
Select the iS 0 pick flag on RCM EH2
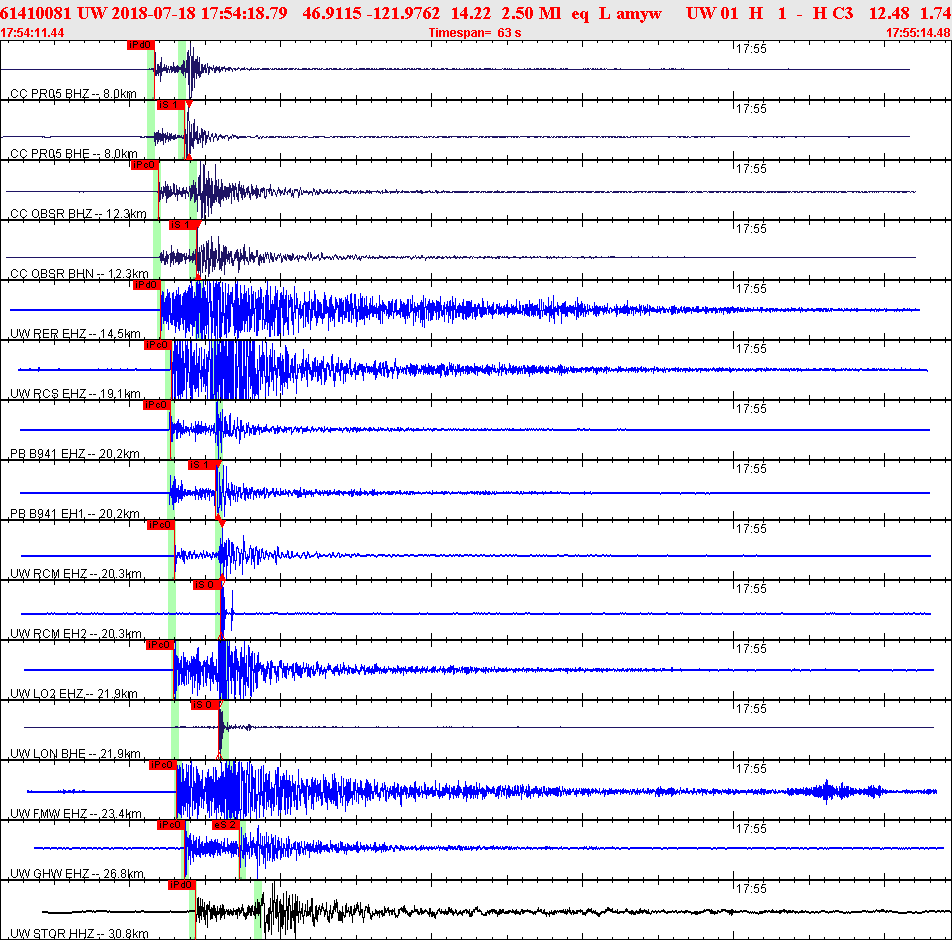click(x=207, y=585)
